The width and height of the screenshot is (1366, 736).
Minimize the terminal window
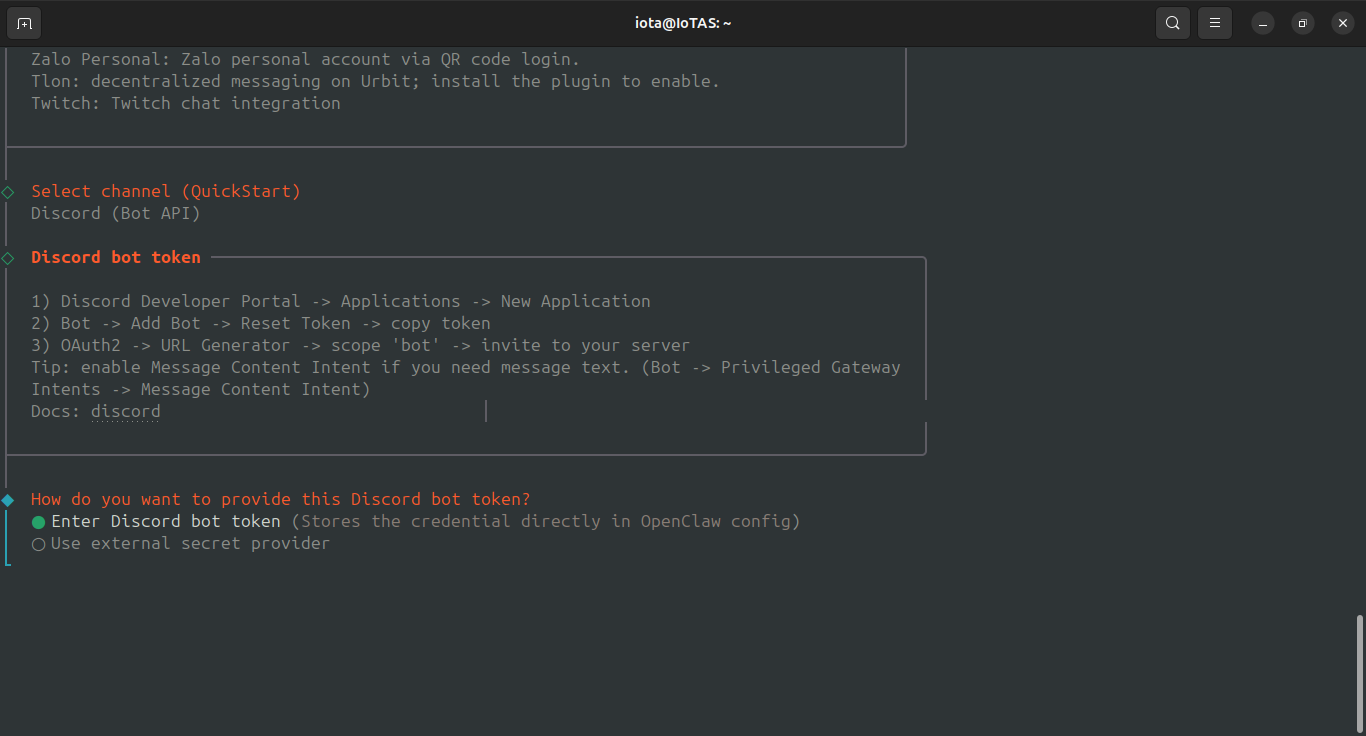1263,23
